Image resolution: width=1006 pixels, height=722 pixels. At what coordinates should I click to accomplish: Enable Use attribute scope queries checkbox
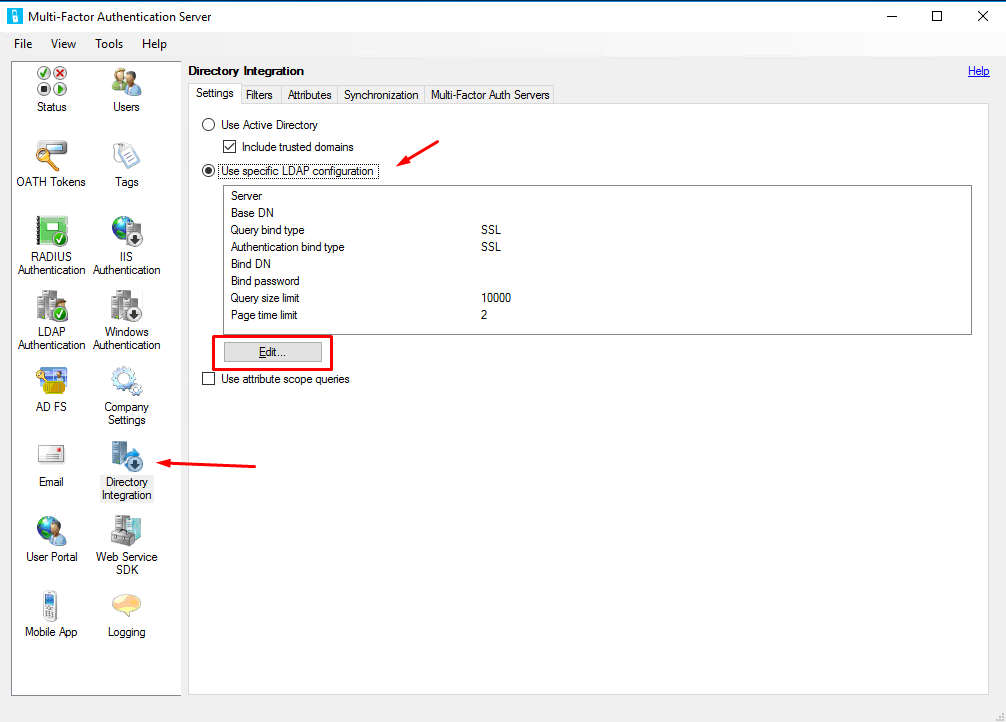point(209,379)
